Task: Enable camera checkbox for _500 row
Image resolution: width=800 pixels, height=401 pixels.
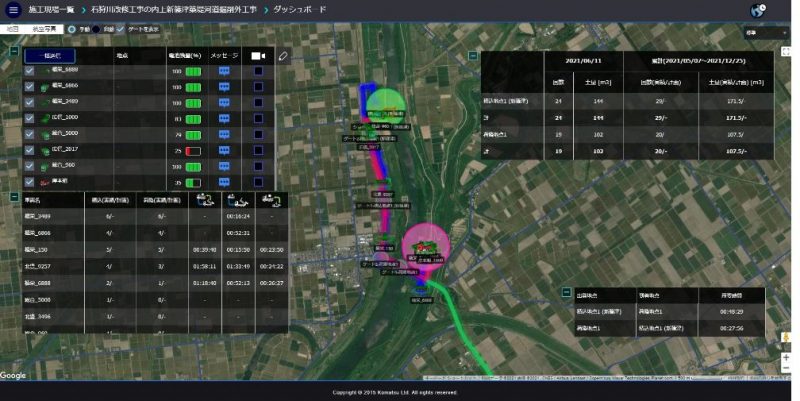Action: pos(259,166)
